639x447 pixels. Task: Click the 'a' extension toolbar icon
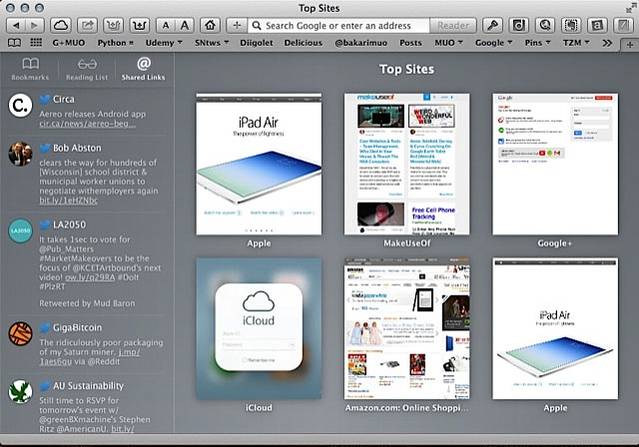point(597,26)
